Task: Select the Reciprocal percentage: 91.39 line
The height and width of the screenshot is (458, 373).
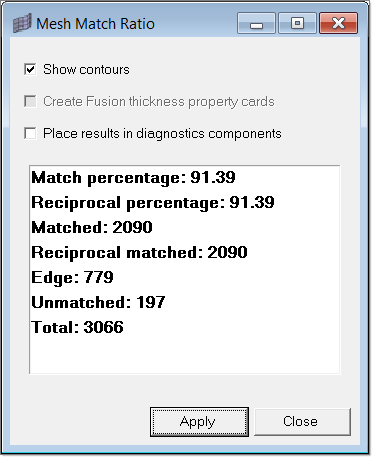Action: pos(153,202)
